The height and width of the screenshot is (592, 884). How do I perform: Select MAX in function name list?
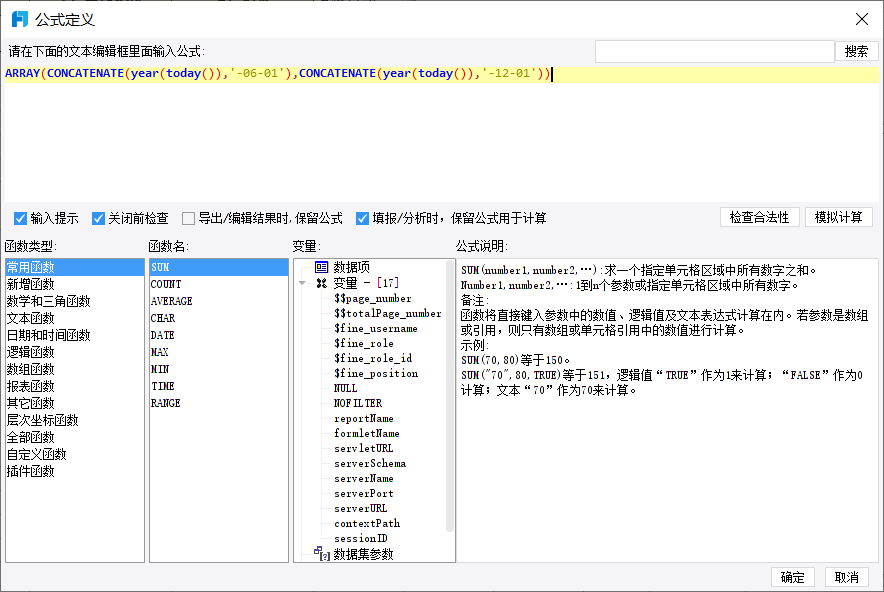[219, 352]
